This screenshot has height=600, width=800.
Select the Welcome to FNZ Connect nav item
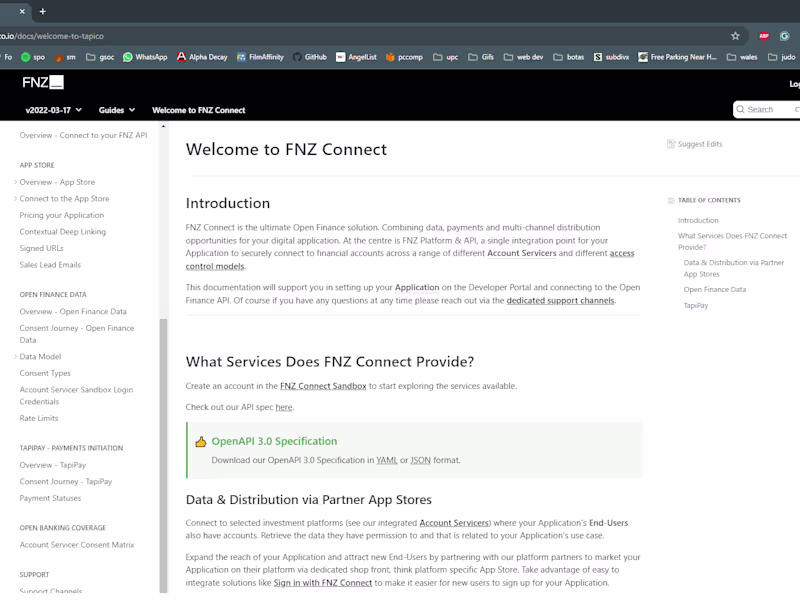[198, 110]
